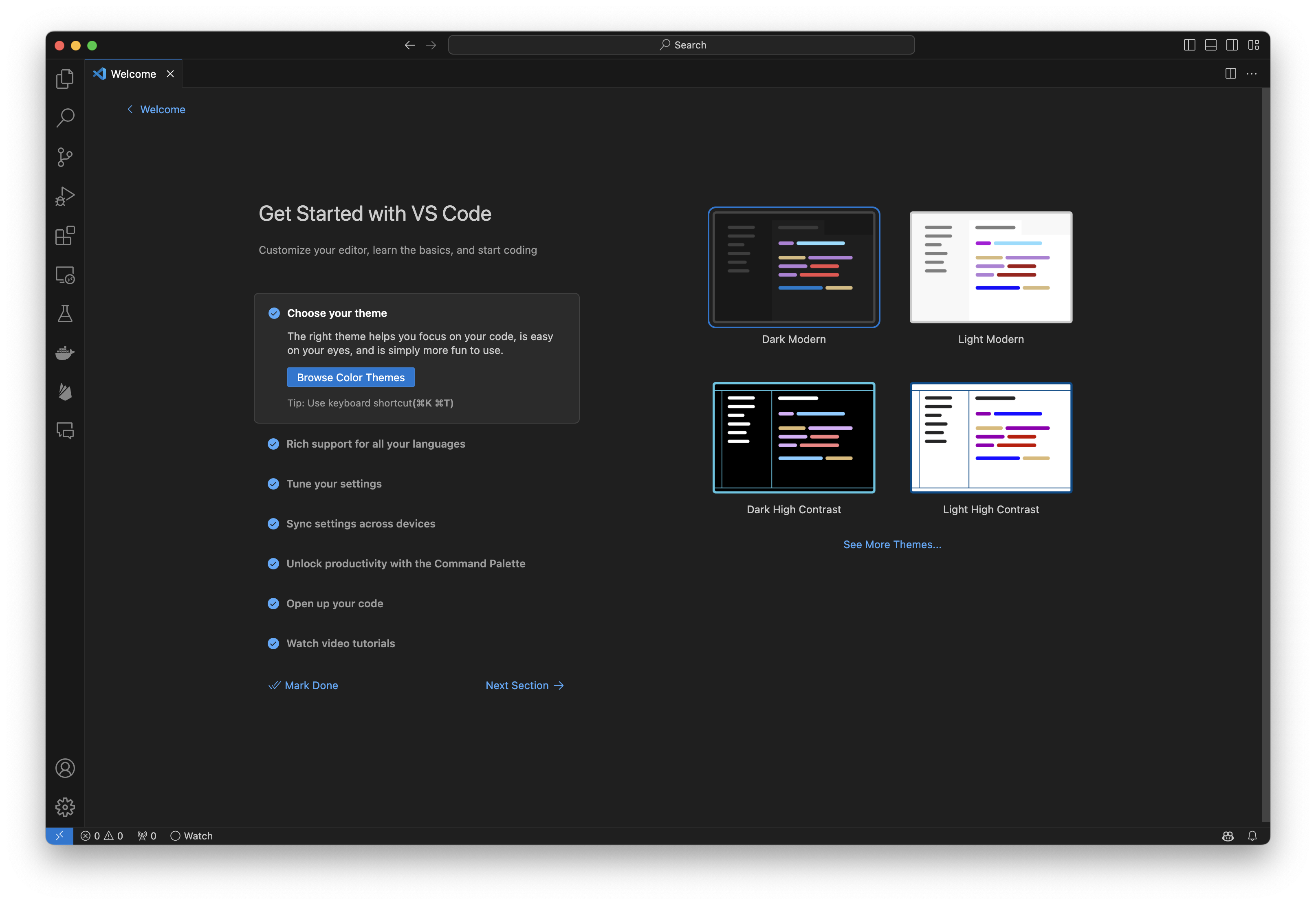Click the Browse Color Themes button

point(350,377)
